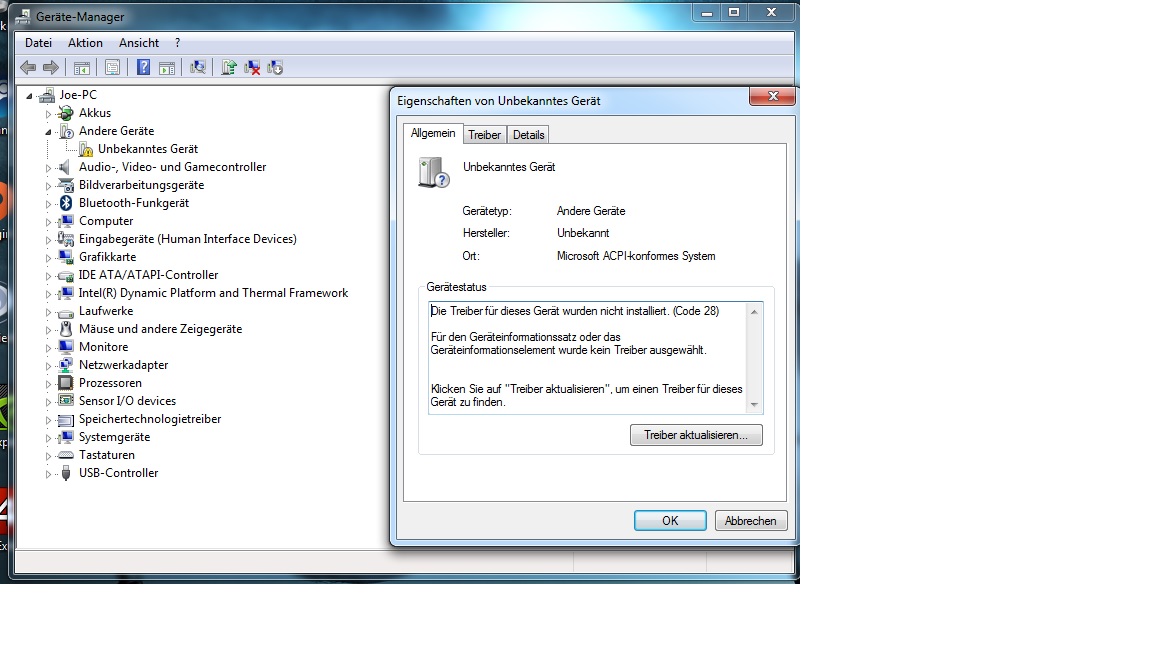1152x648 pixels.
Task: Click the Bildverarbeitungsgeräte camera icon
Action: tap(66, 185)
